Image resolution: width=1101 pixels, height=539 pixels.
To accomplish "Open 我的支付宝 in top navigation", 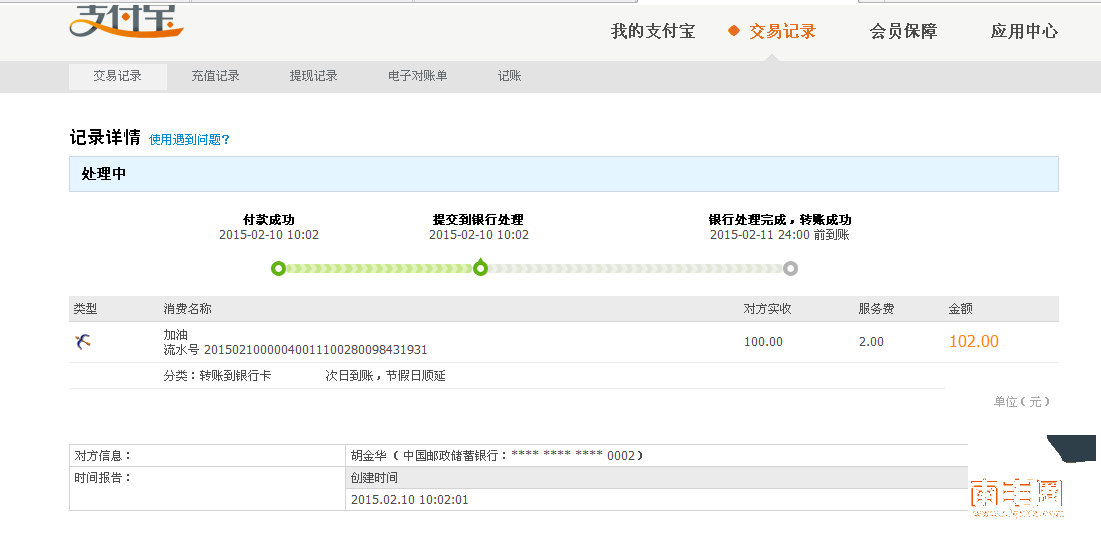I will coord(652,31).
